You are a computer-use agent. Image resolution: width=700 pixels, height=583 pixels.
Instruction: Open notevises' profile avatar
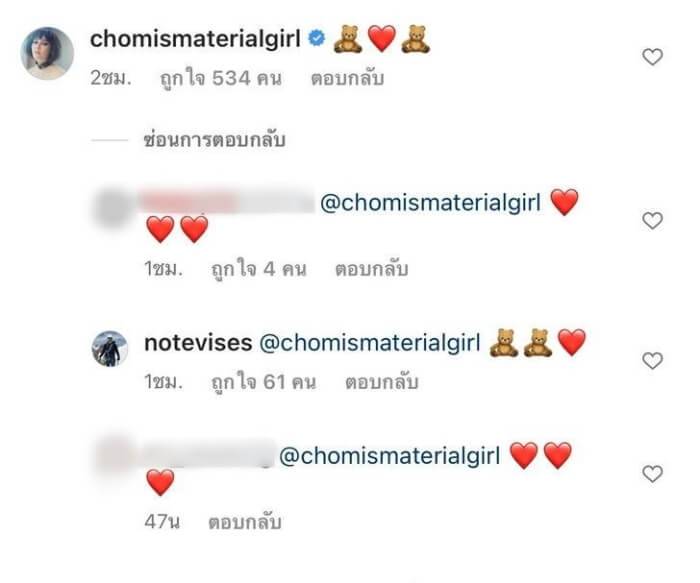tap(111, 348)
